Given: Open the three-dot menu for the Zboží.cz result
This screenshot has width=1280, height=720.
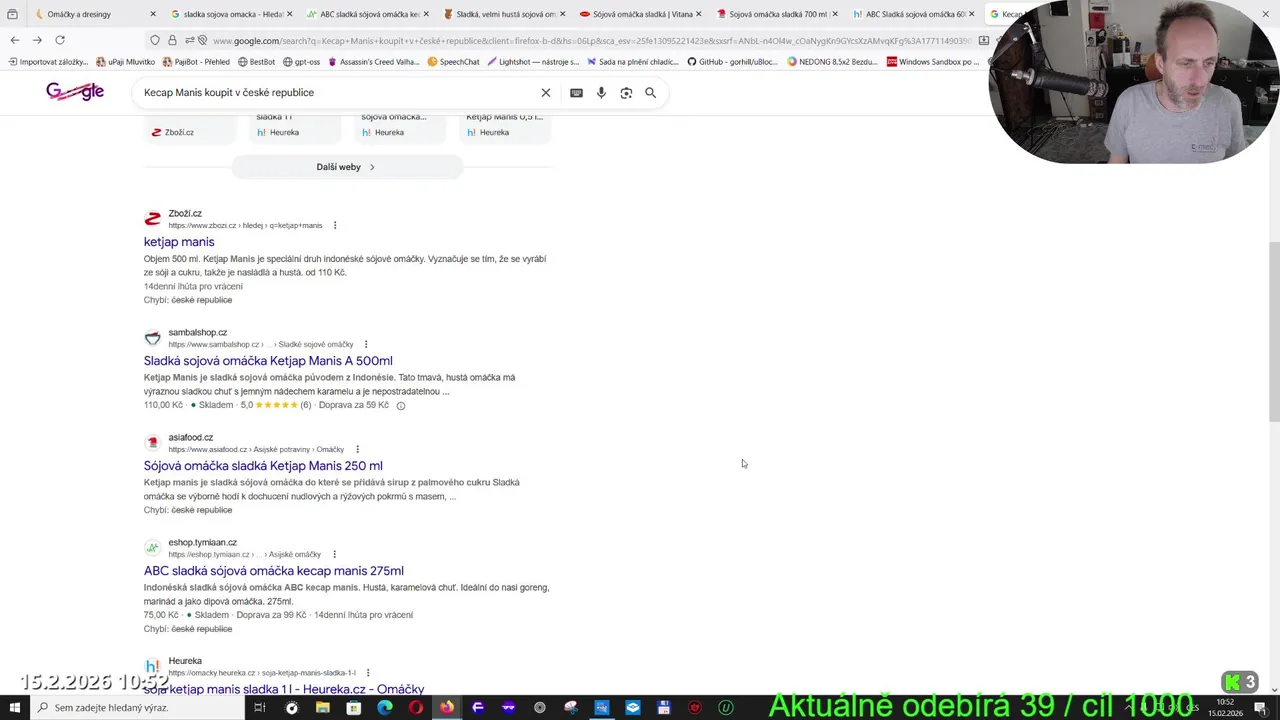Looking at the screenshot, I should [x=335, y=225].
